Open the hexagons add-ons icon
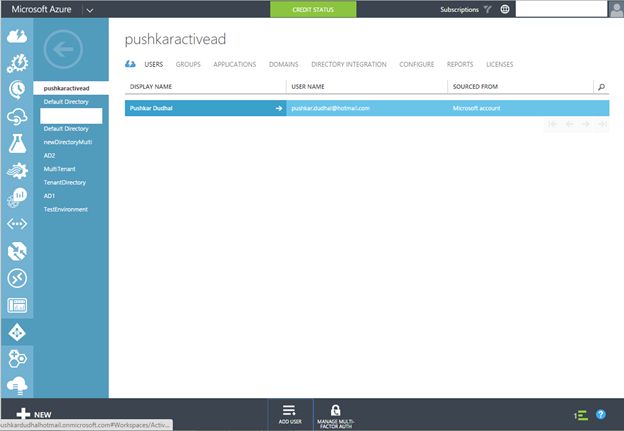624x431 pixels. [x=17, y=359]
